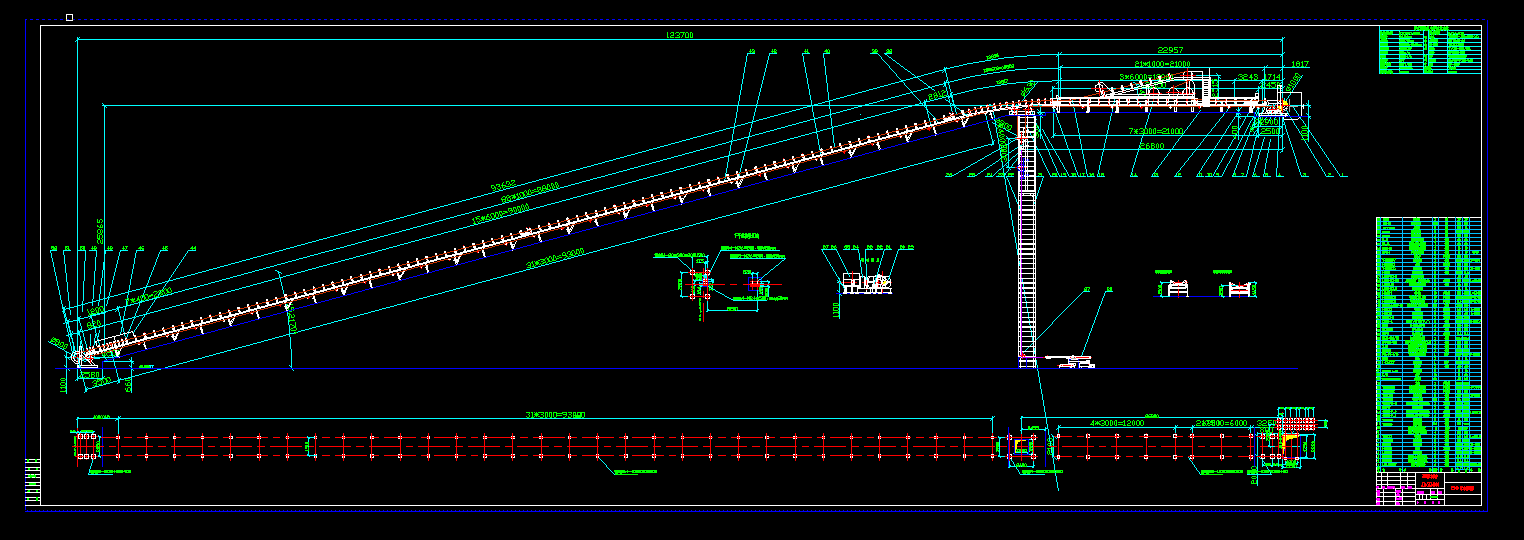Click the green parts list table
Image resolution: width=1524 pixels, height=540 pixels.
[1428, 340]
